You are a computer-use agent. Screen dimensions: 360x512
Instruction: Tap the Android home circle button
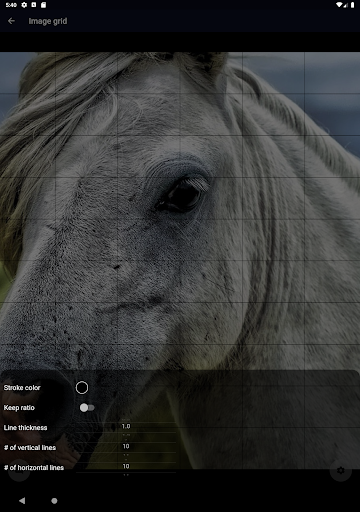coord(54,500)
